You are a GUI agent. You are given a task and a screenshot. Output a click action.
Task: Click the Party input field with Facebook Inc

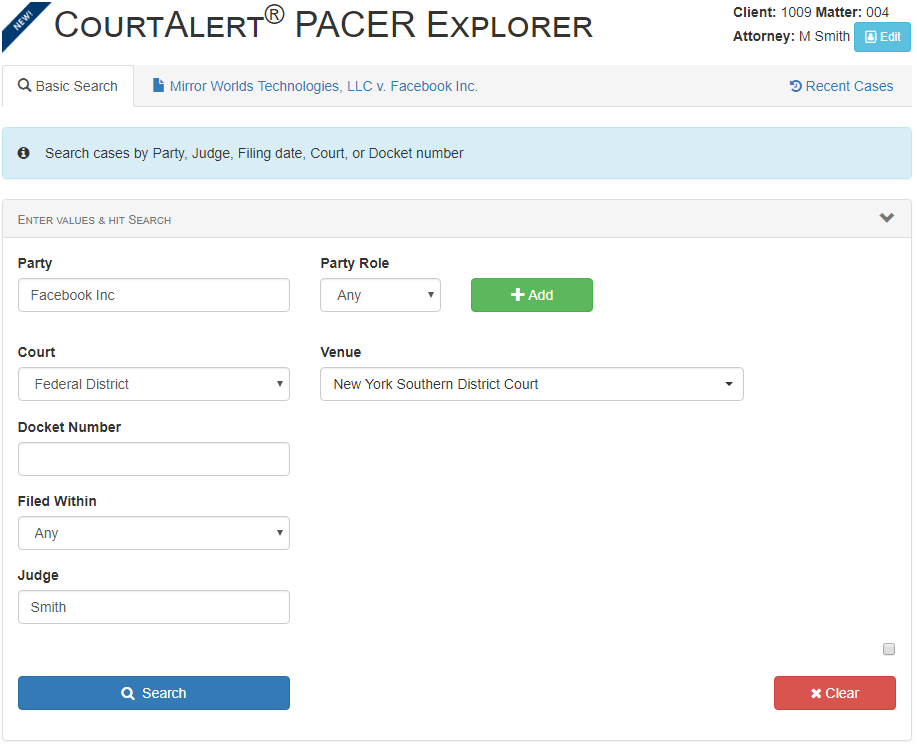[154, 295]
